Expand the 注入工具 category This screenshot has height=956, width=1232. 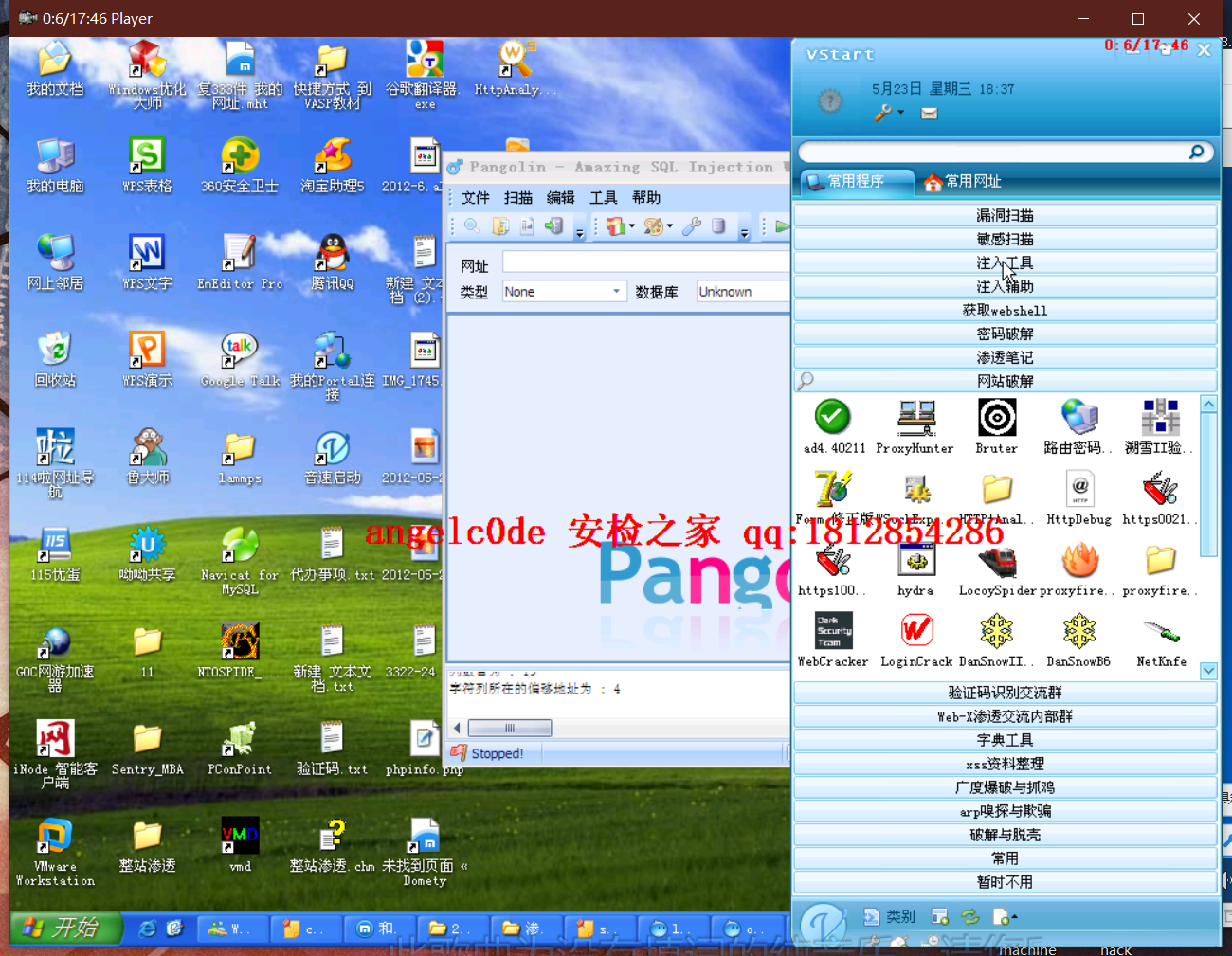tap(1006, 262)
